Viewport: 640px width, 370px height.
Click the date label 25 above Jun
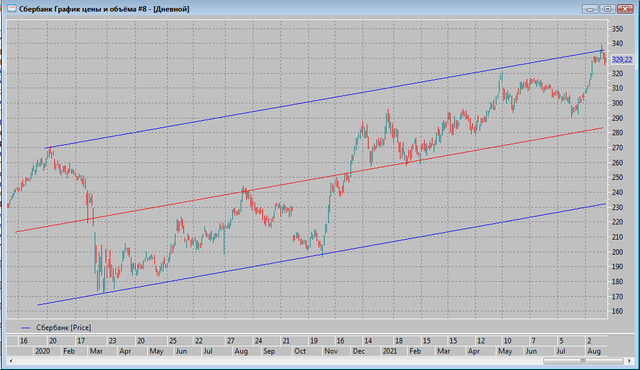point(173,341)
